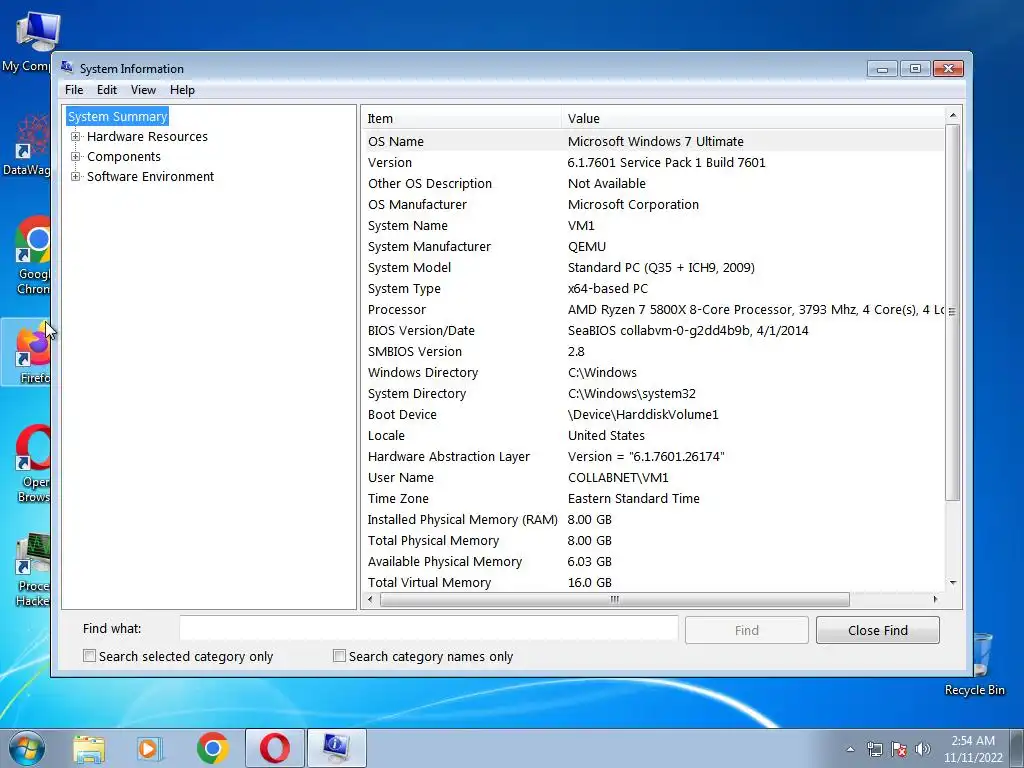Viewport: 1024px width, 768px height.
Task: Click the horizontal scrollbar thumb
Action: (x=615, y=600)
